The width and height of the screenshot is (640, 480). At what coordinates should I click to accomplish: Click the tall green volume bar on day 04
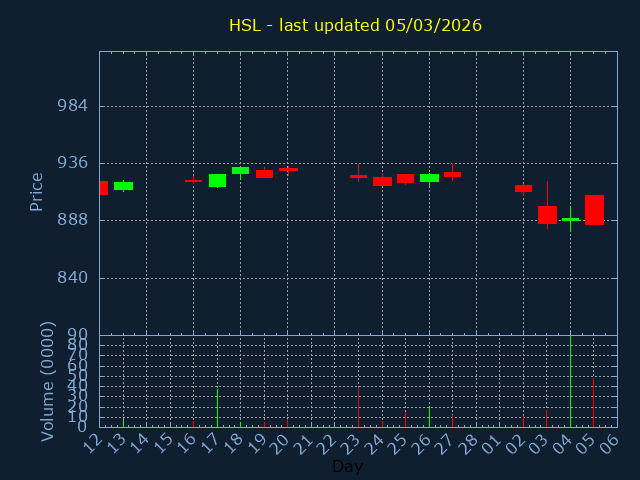(570, 381)
